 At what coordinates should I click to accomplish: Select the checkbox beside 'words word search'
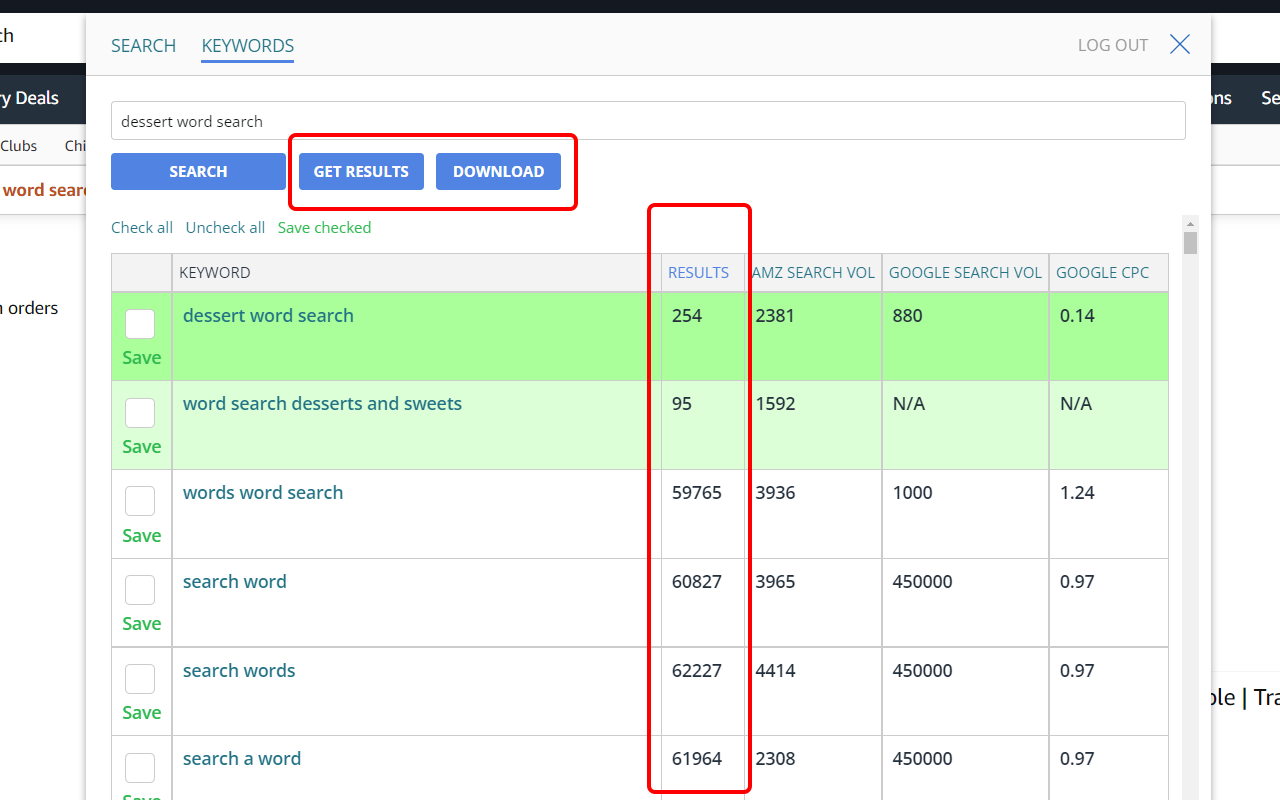[x=140, y=501]
